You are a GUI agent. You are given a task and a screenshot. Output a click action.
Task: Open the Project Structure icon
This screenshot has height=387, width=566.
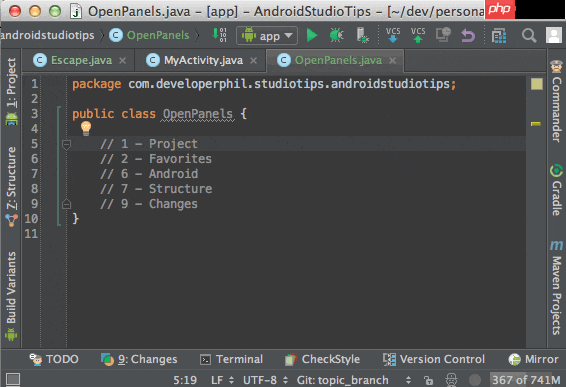click(499, 36)
